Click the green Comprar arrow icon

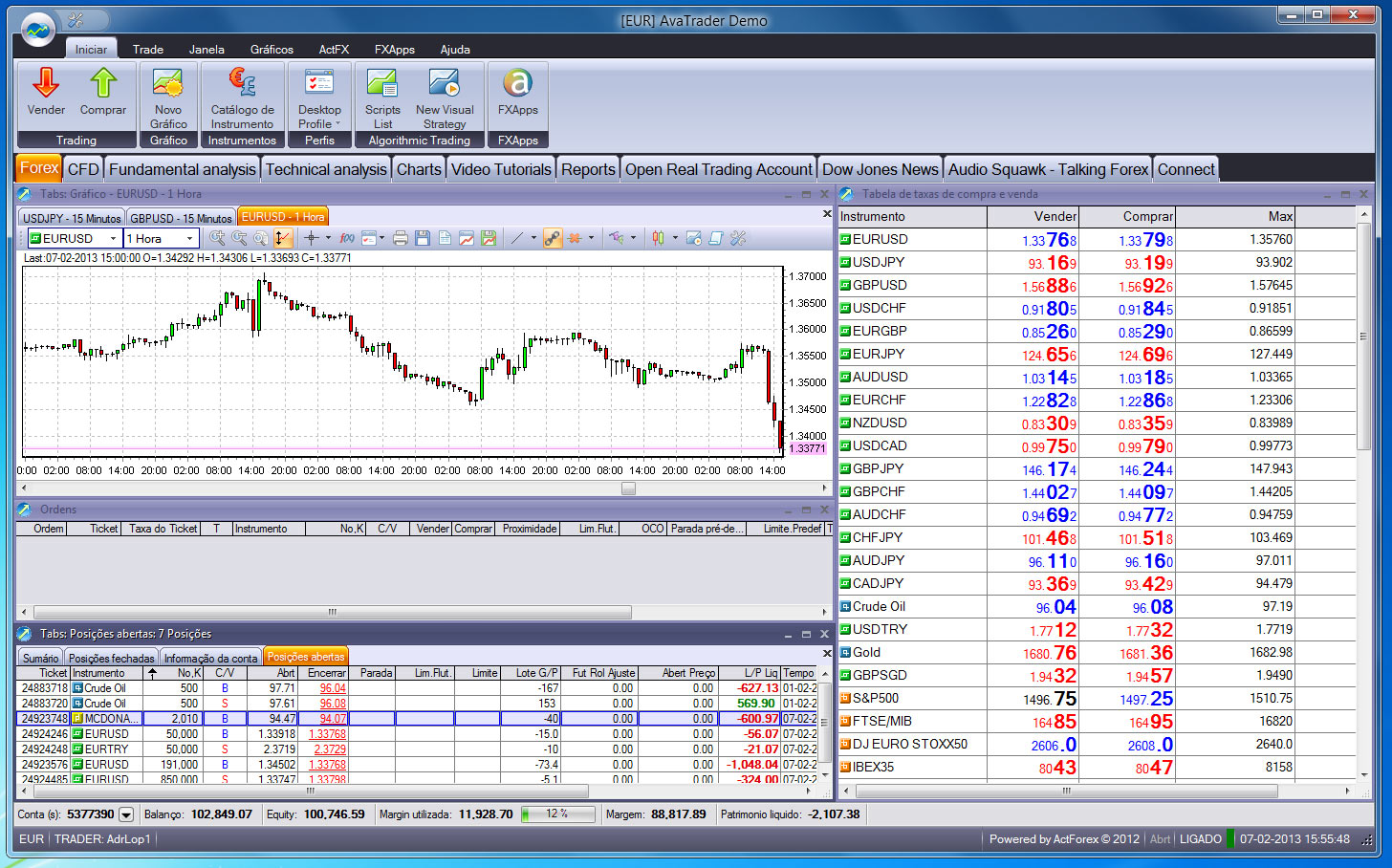click(103, 83)
